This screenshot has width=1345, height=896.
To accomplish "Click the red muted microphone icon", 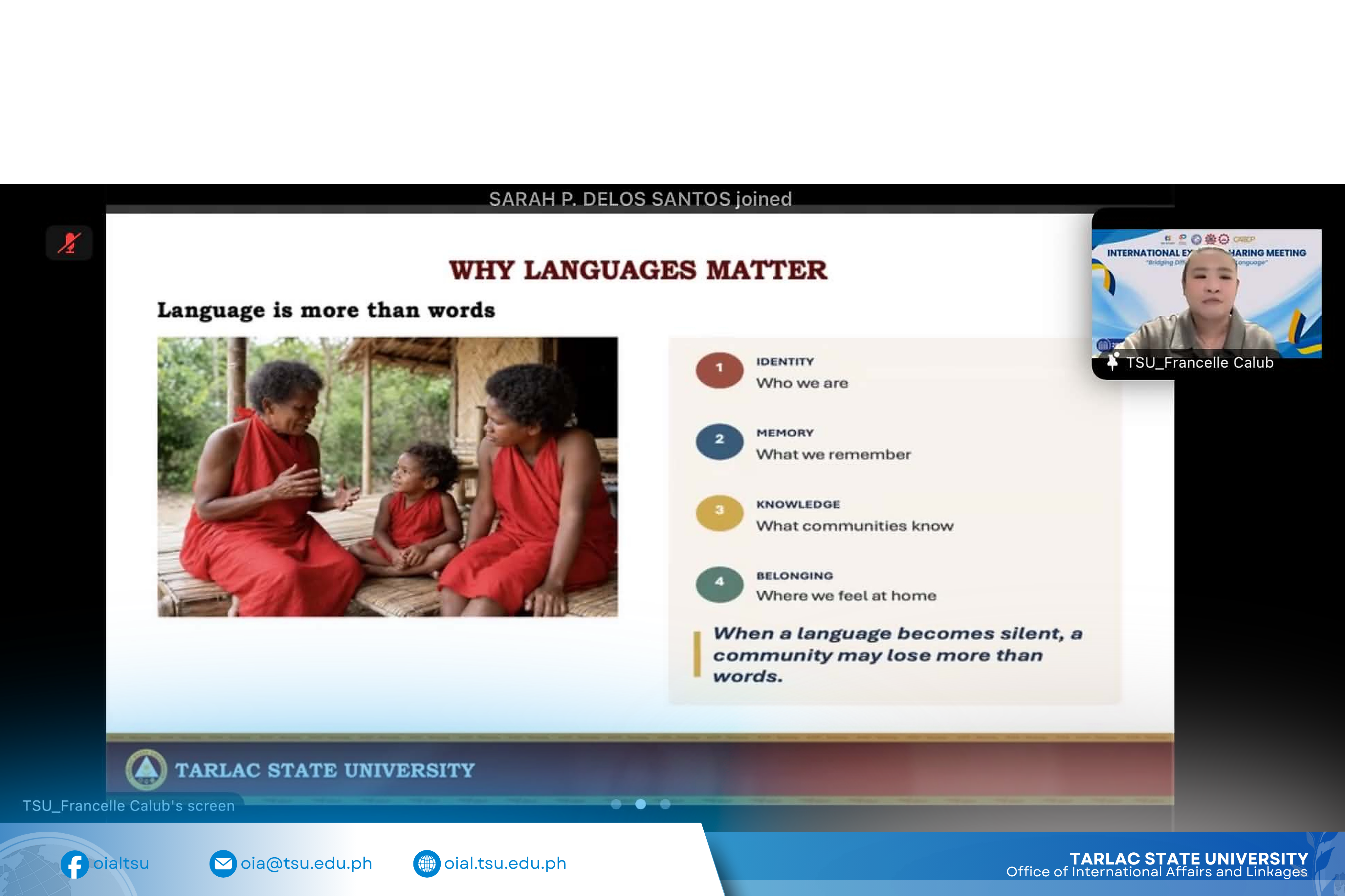I will [69, 243].
